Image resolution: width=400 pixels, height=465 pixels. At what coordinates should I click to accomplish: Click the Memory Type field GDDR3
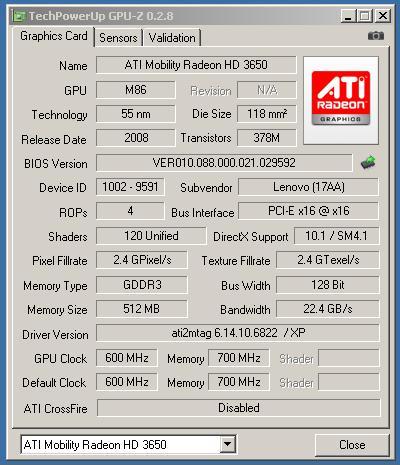142,285
